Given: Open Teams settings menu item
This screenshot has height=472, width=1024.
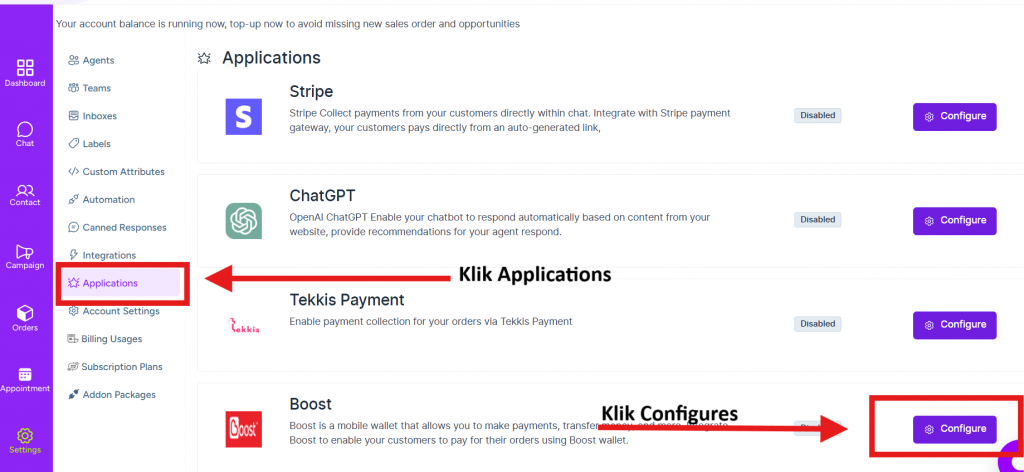Looking at the screenshot, I should coord(96,88).
